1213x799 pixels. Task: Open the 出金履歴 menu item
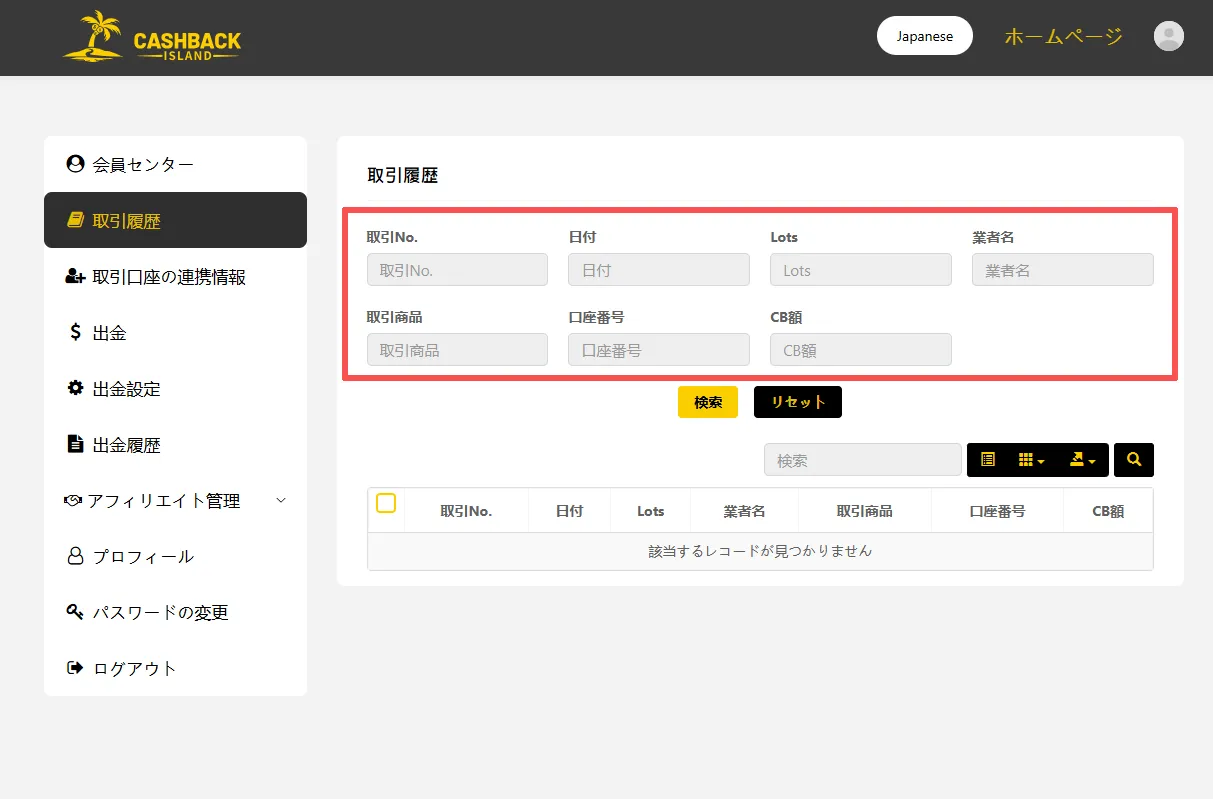point(126,445)
